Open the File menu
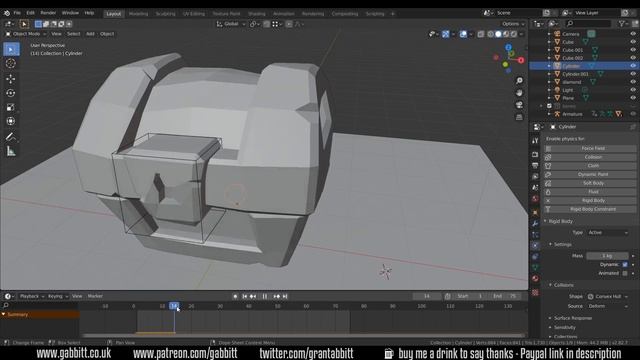Viewport: 640px width, 360px height. tap(17, 13)
